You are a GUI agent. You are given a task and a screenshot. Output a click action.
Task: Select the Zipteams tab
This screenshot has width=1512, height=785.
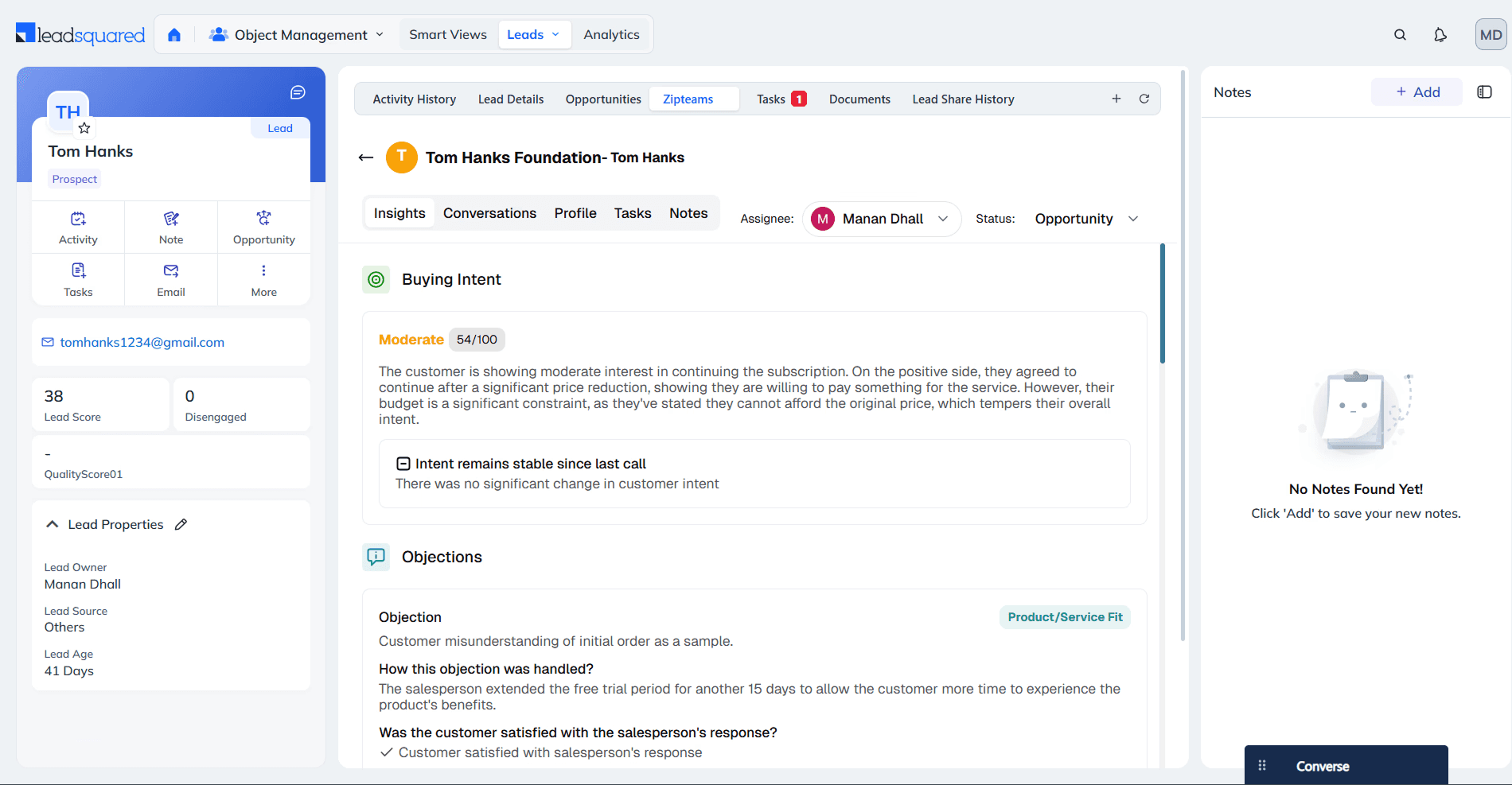[695, 99]
